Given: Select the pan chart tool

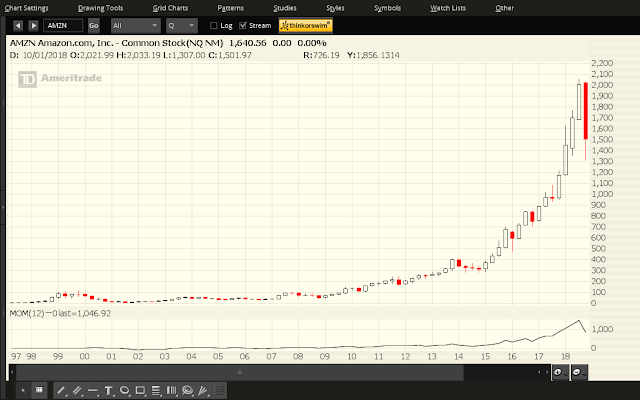Looking at the screenshot, I should (39, 391).
